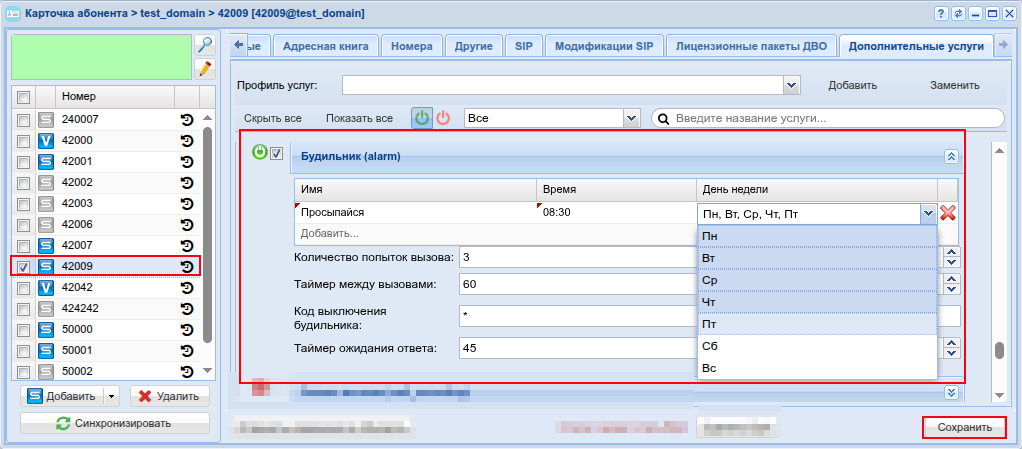Uncheck the box for number 42009
The height and width of the screenshot is (449, 1022).
pos(23,267)
